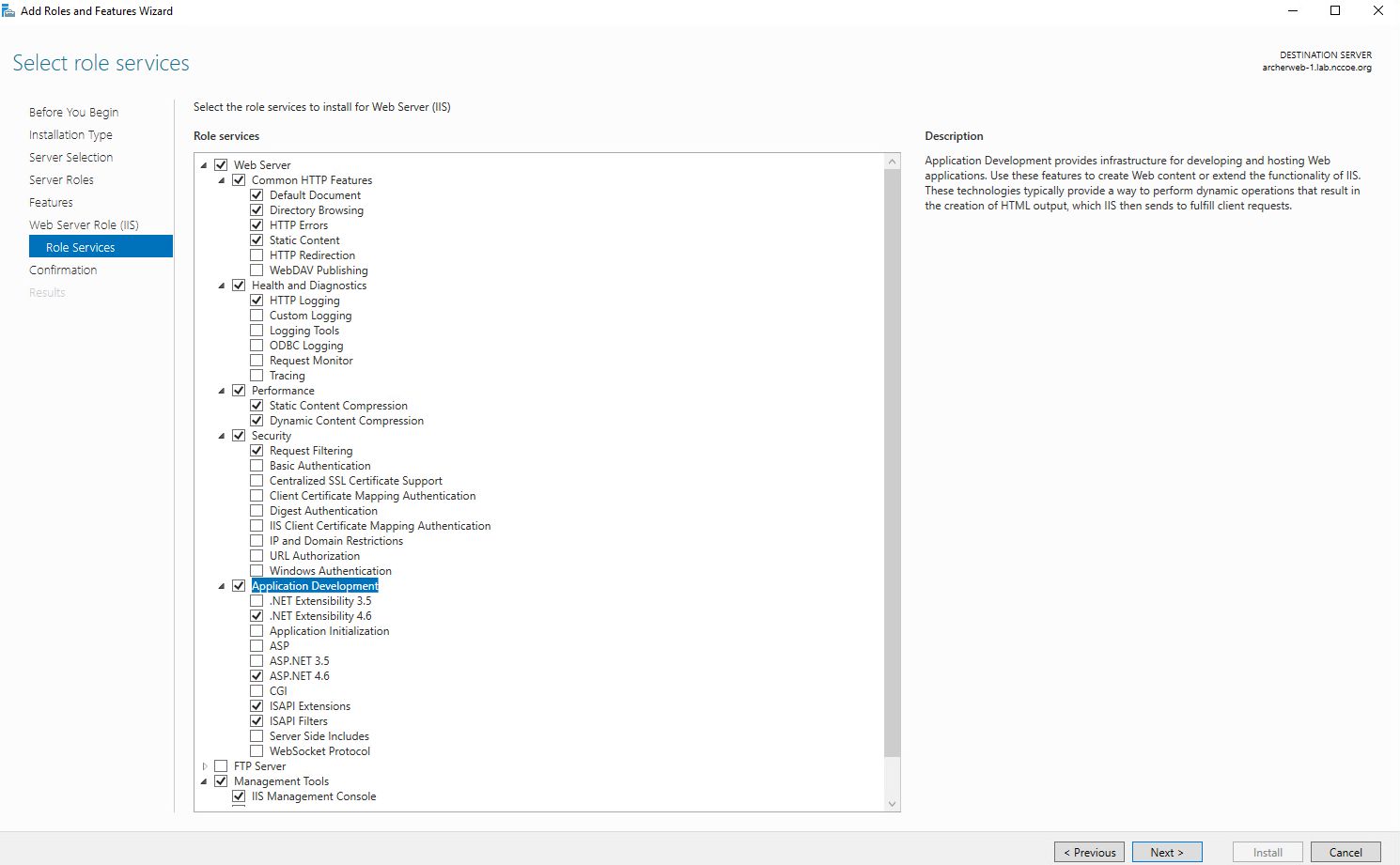The width and height of the screenshot is (1400, 865).
Task: Collapse the Web Server tree node
Action: point(204,165)
